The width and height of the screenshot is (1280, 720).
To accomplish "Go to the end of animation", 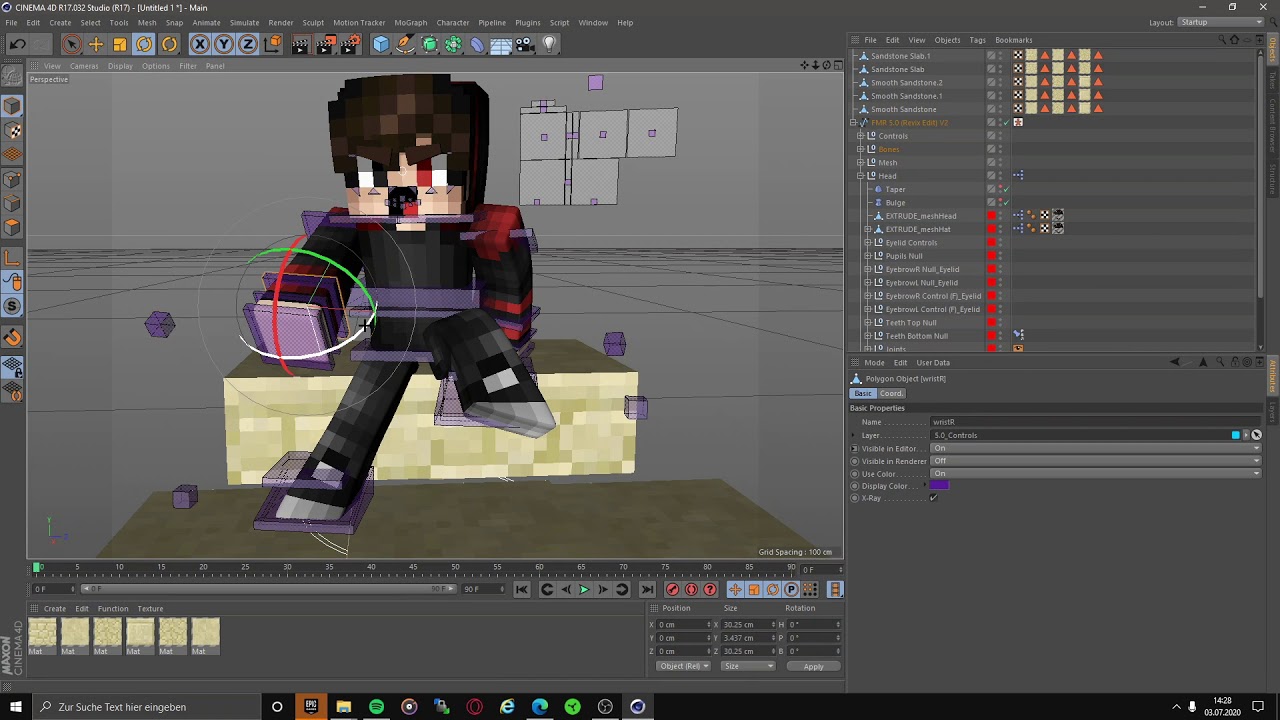I will [x=647, y=590].
